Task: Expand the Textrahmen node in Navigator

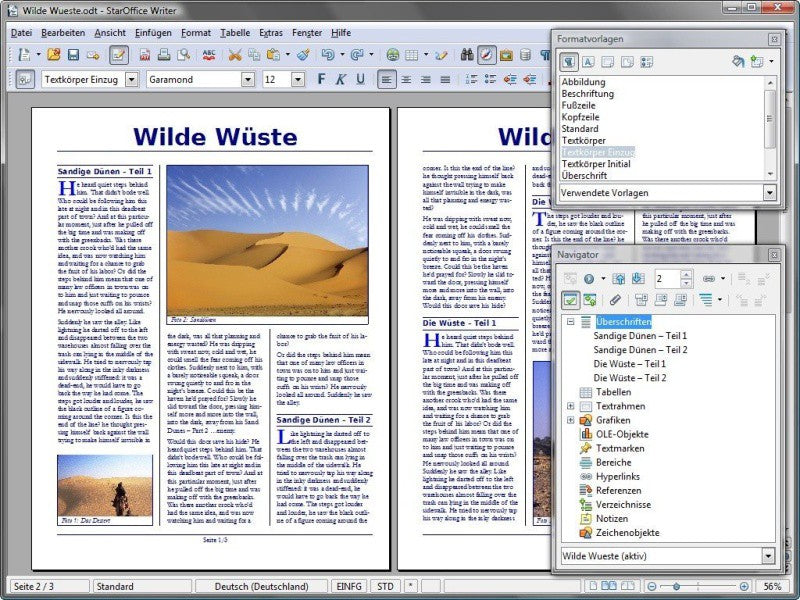Action: [570, 406]
